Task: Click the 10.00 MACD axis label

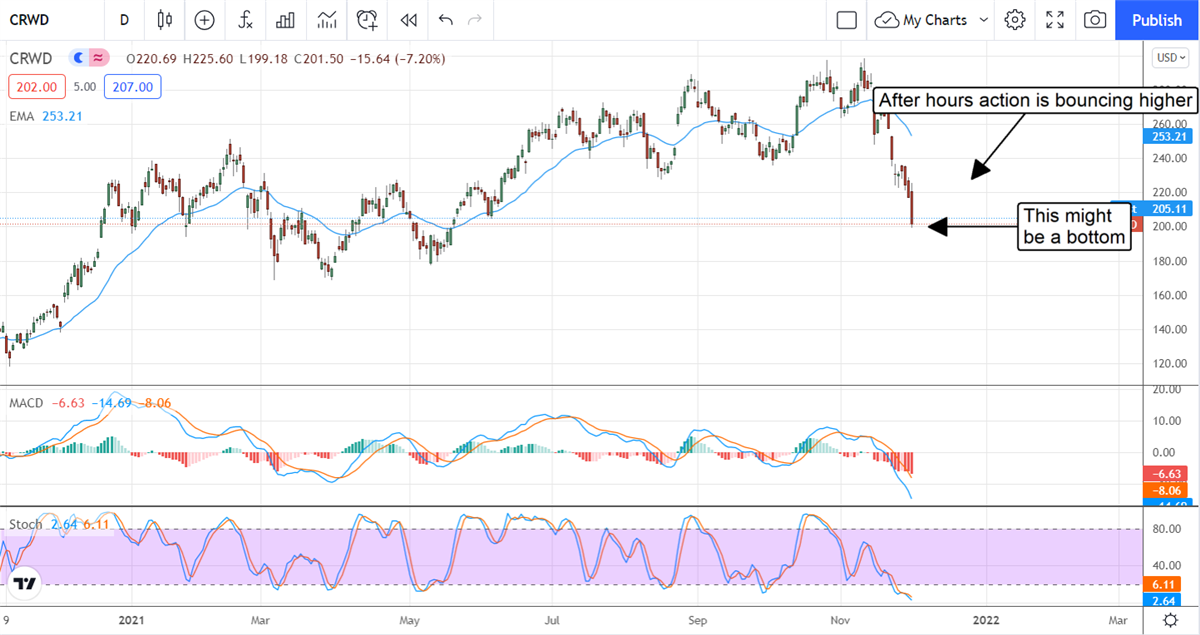Action: pyautogui.click(x=1165, y=421)
